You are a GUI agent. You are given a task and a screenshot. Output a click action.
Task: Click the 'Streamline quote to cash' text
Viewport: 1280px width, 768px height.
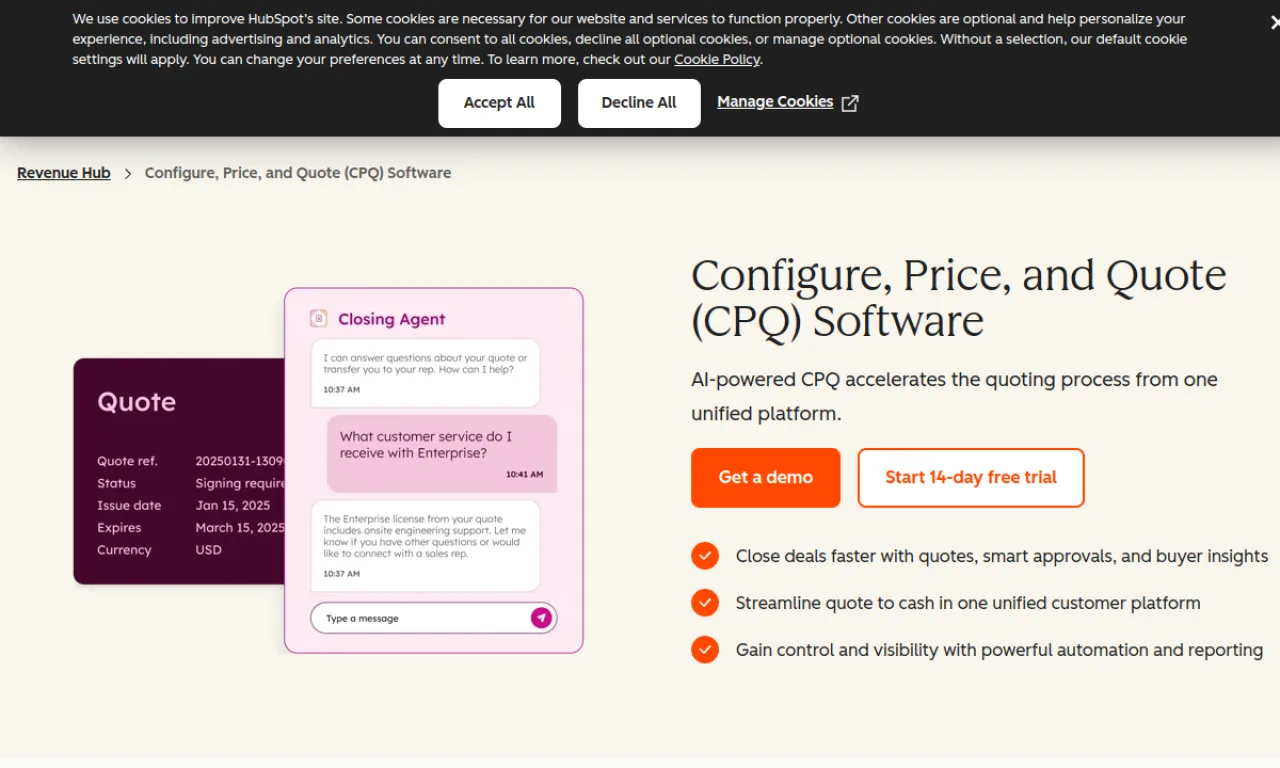point(968,603)
